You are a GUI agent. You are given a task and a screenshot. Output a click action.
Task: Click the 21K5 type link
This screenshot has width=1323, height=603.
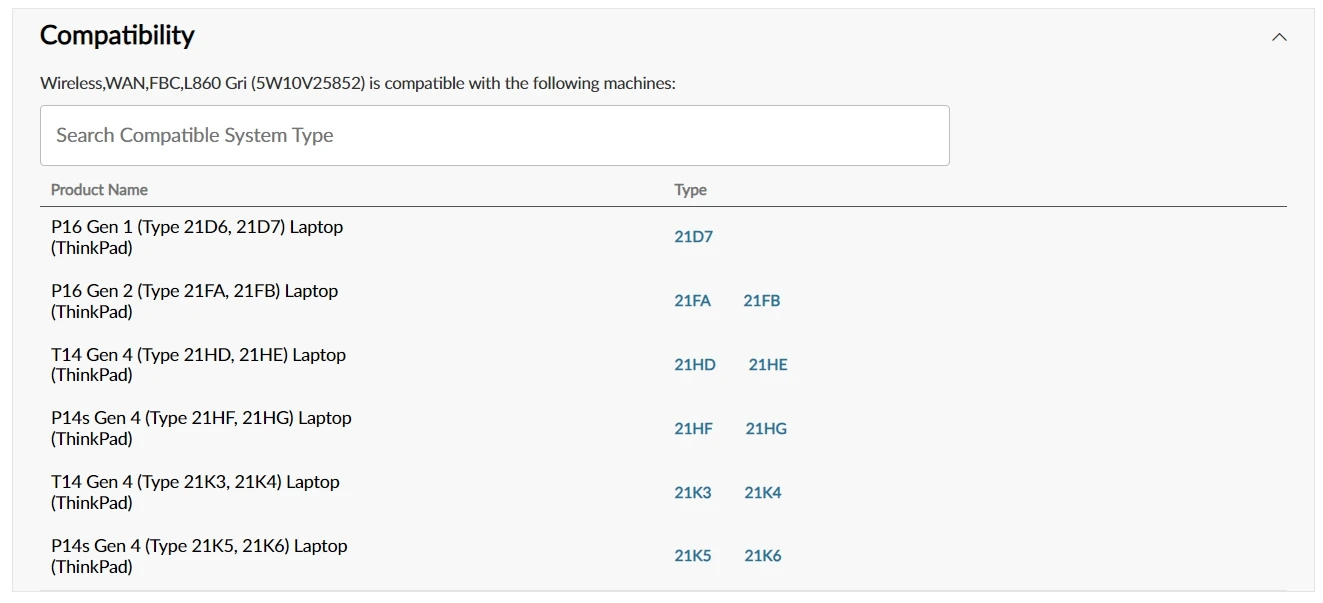tap(692, 556)
